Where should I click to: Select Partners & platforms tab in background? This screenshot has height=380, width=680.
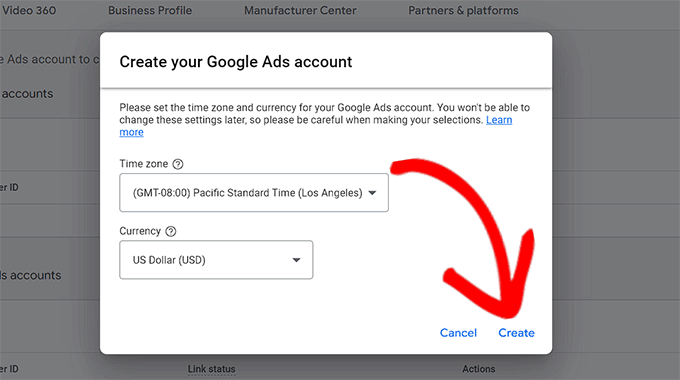[463, 10]
